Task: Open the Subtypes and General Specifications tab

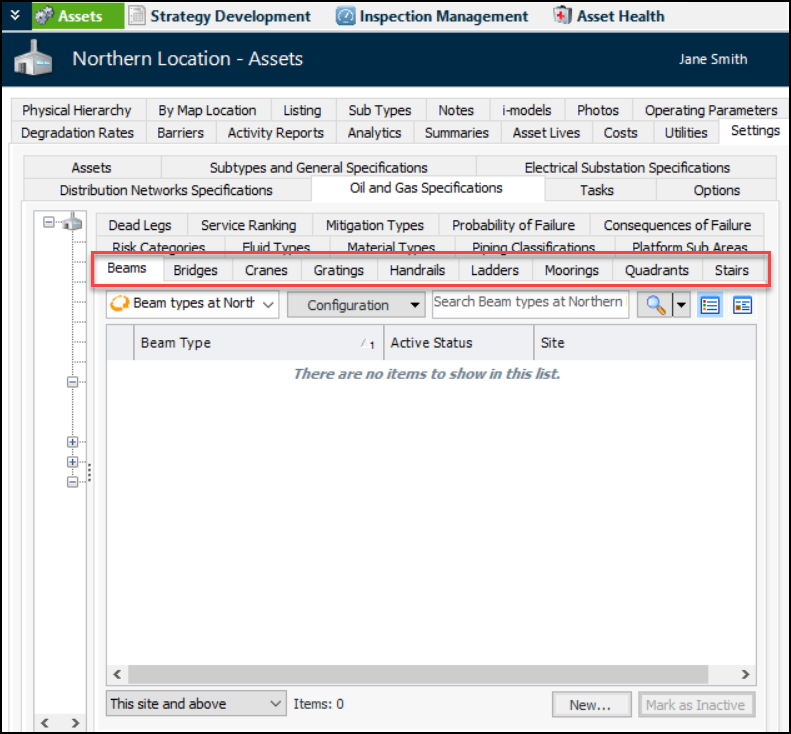Action: click(319, 167)
